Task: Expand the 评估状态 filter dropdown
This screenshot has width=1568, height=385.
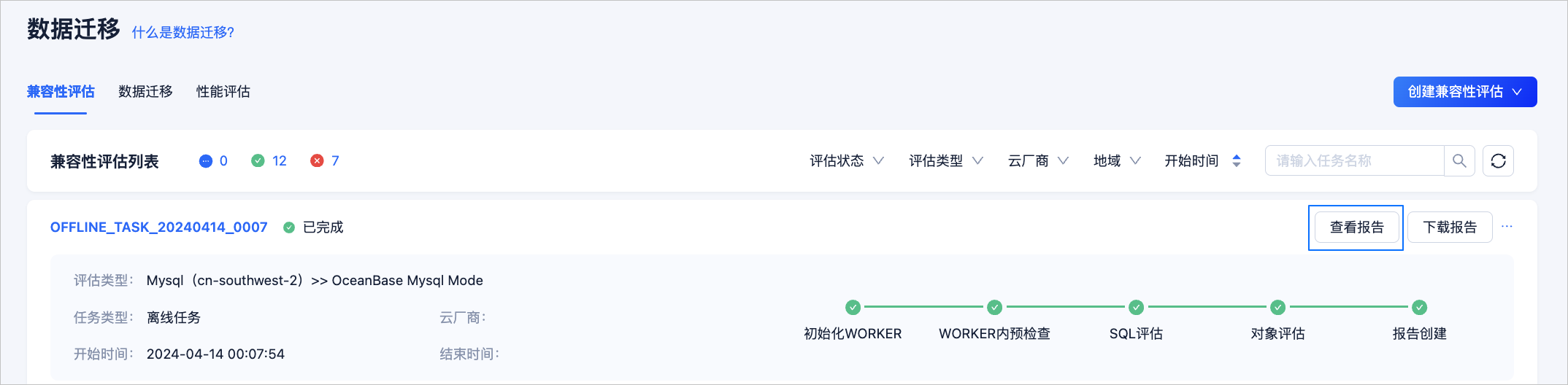Action: (x=847, y=161)
